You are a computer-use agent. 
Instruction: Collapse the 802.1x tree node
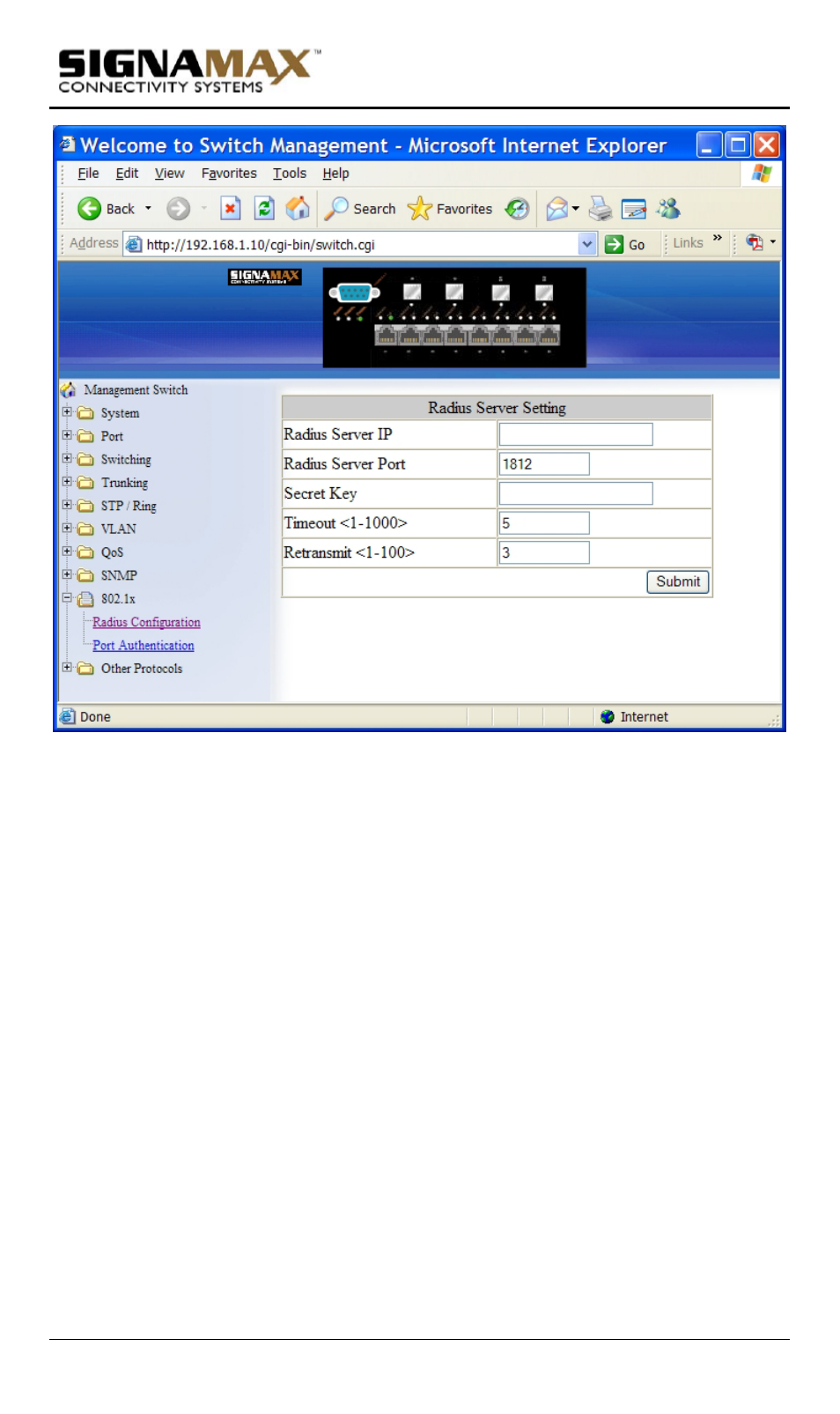(x=67, y=597)
